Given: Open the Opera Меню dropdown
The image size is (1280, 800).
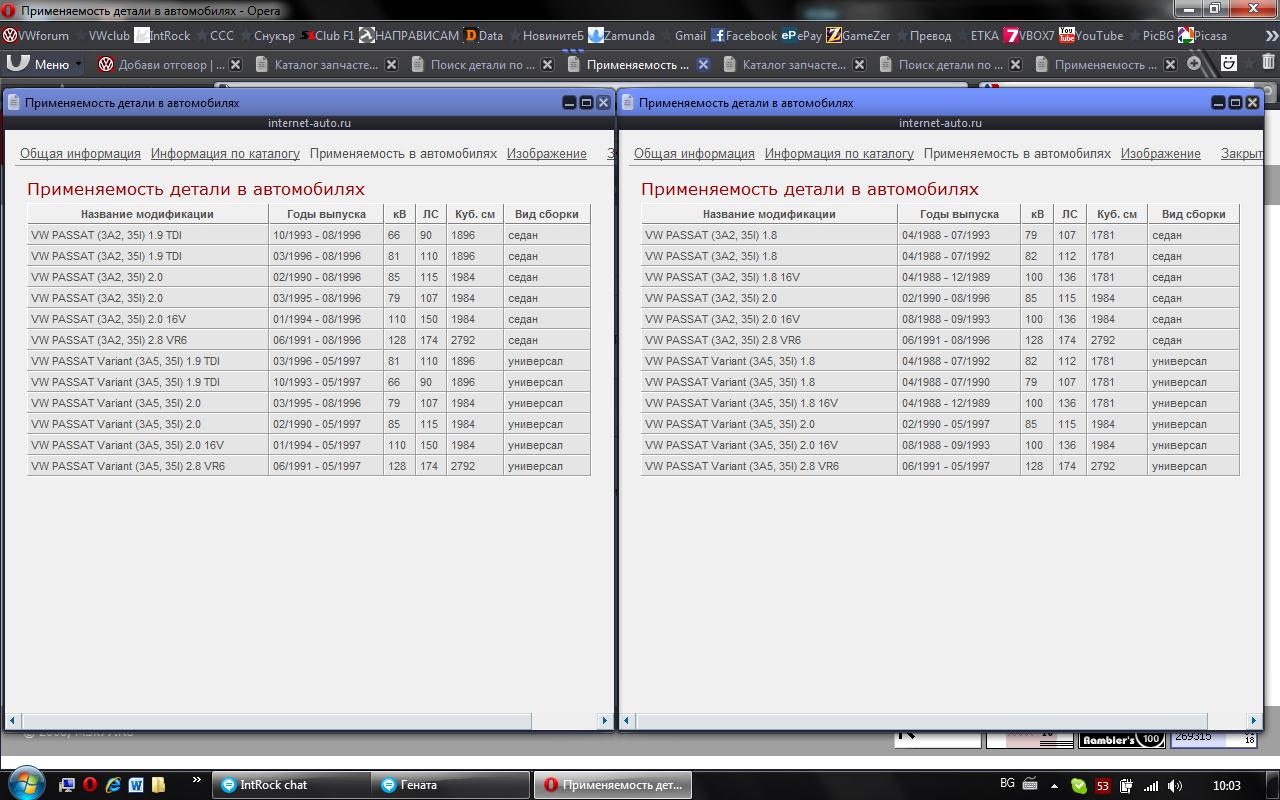Looking at the screenshot, I should pyautogui.click(x=45, y=64).
